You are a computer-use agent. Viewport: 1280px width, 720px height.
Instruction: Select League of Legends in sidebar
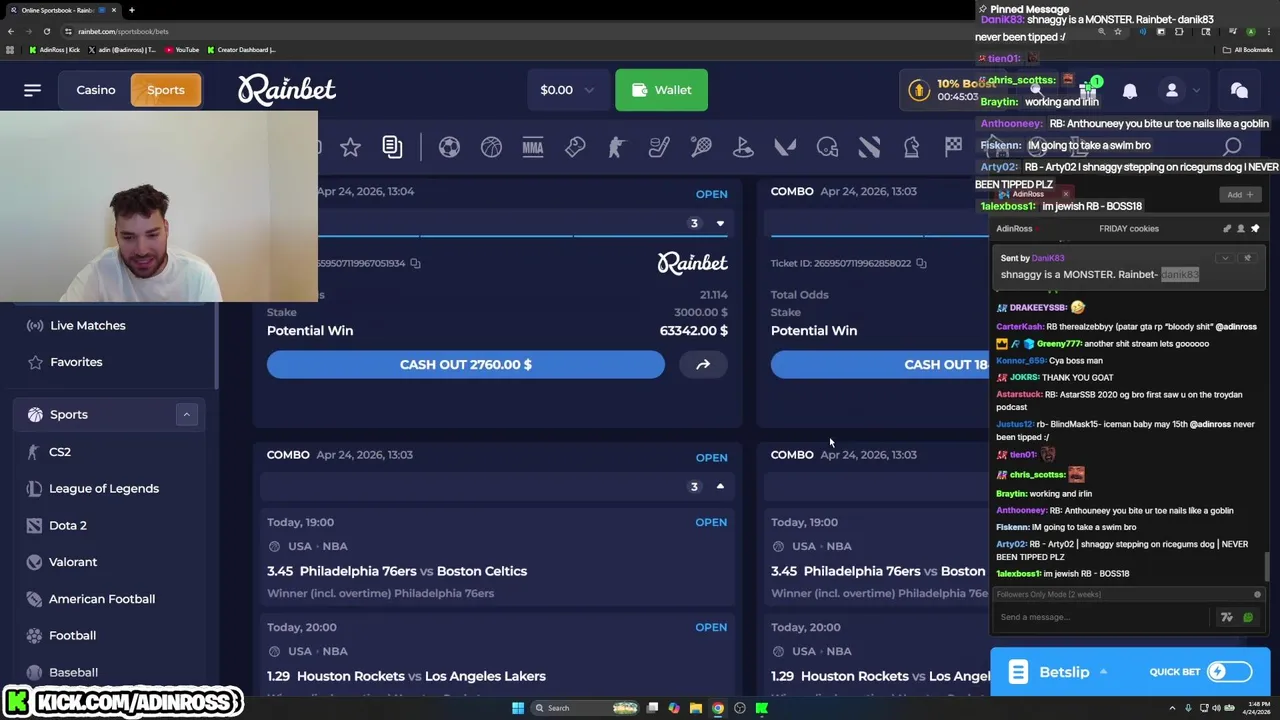coord(104,489)
